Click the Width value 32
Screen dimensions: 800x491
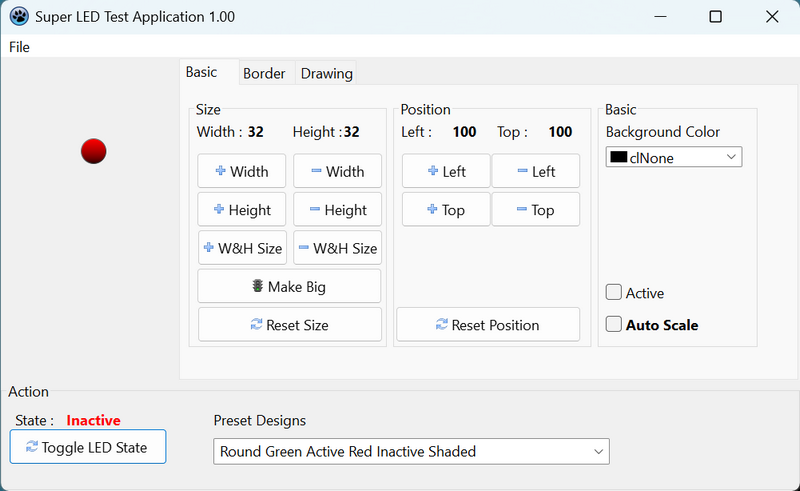[256, 132]
